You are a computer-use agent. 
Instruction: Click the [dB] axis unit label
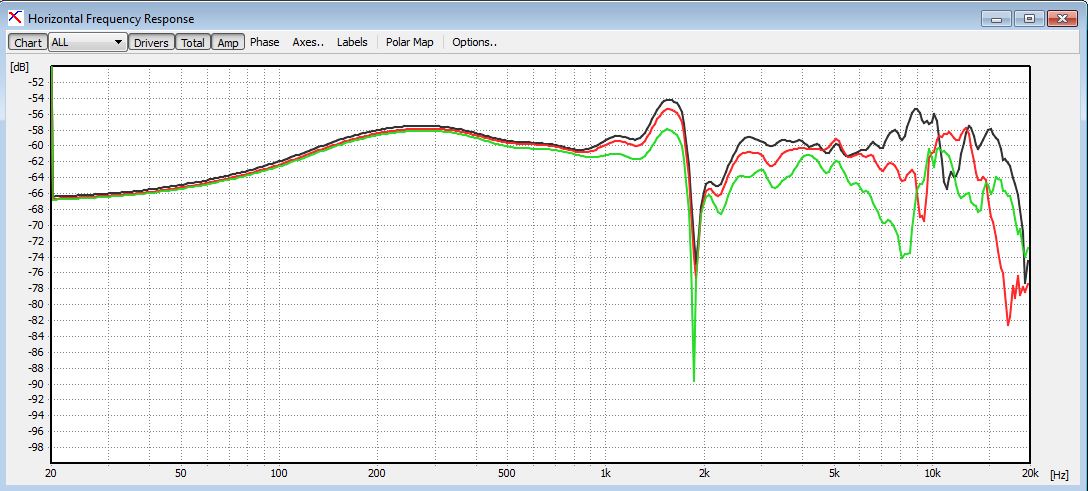19,67
